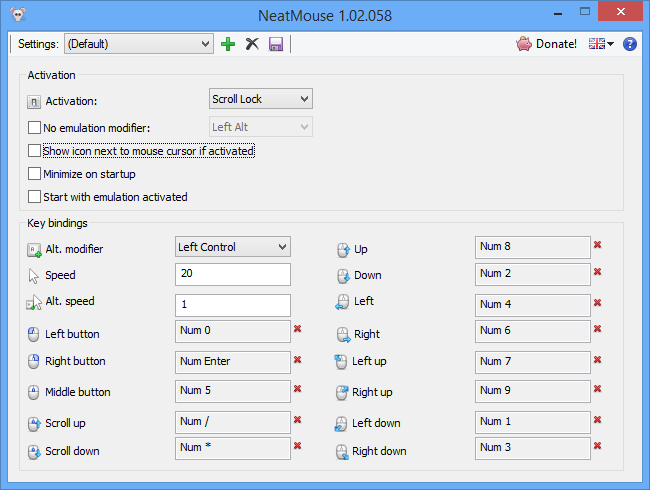The image size is (650, 490).
Task: Select the Left button Num 0 field
Action: [x=233, y=331]
